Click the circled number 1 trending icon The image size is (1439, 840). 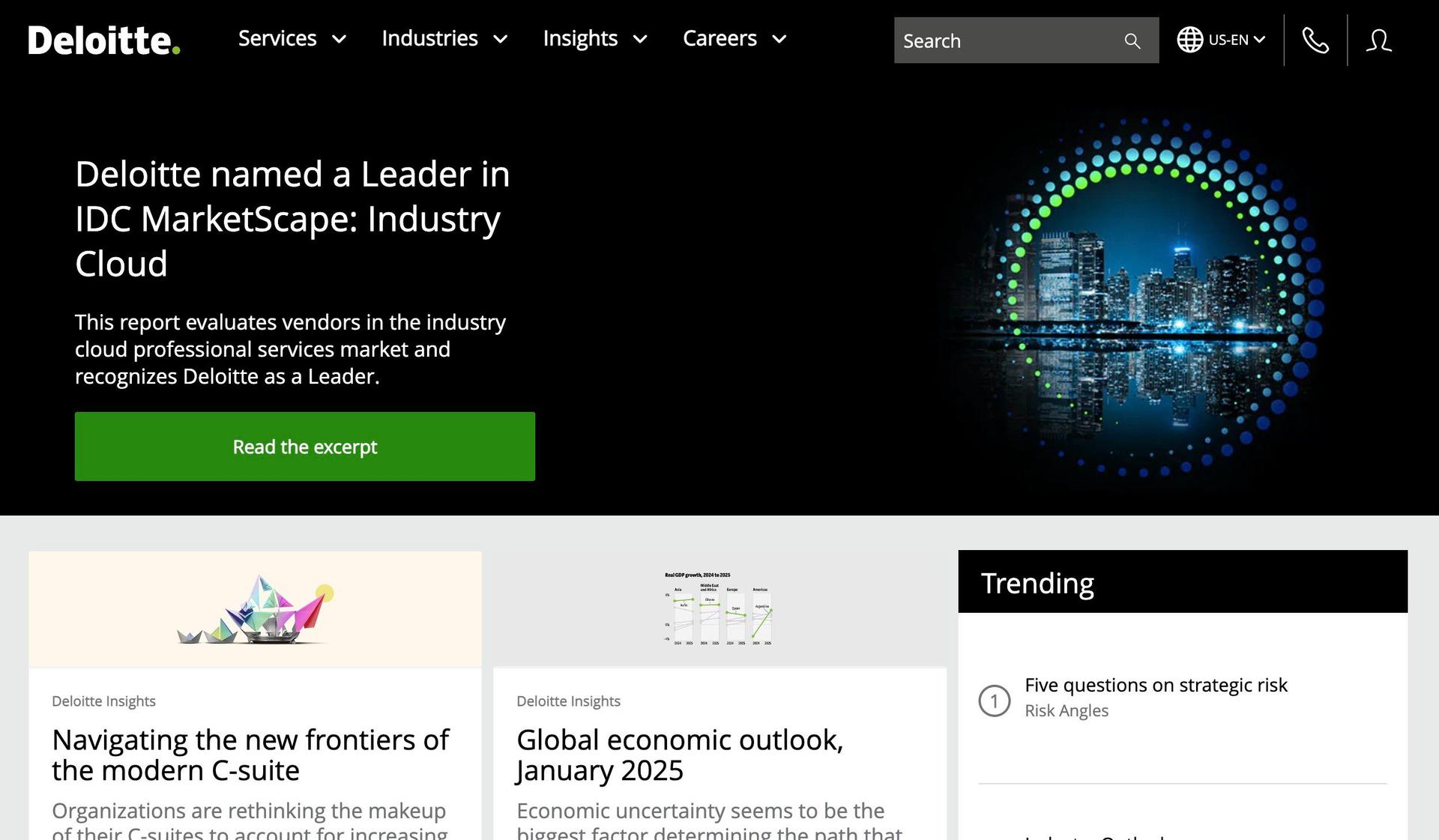(x=994, y=701)
